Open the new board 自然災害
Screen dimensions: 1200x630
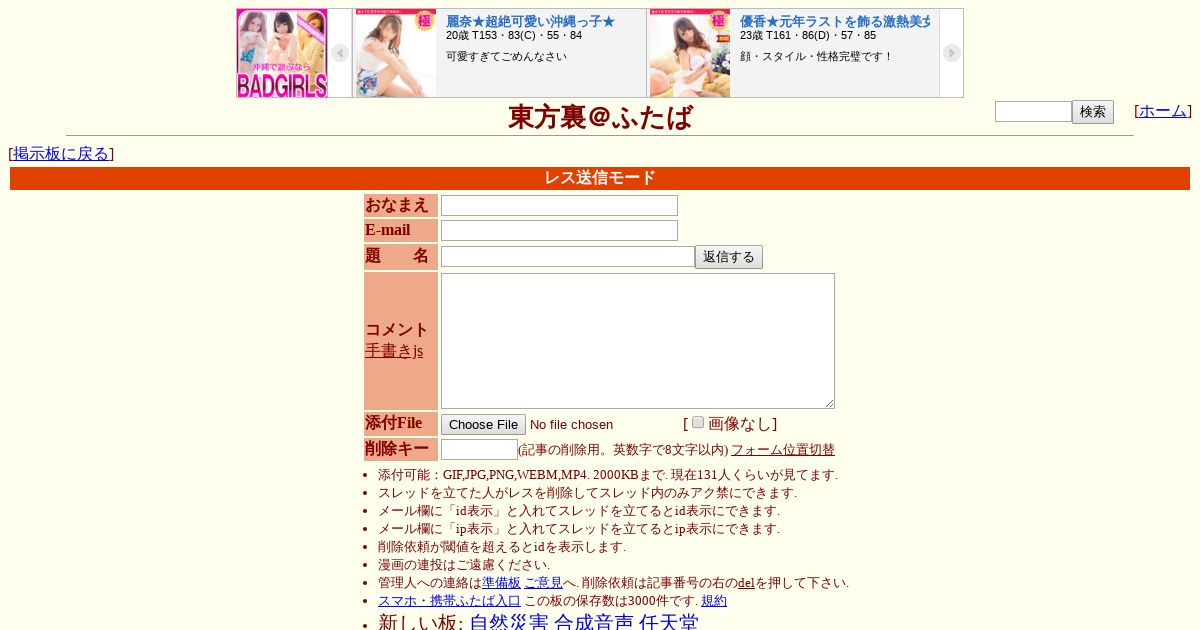tap(509, 622)
